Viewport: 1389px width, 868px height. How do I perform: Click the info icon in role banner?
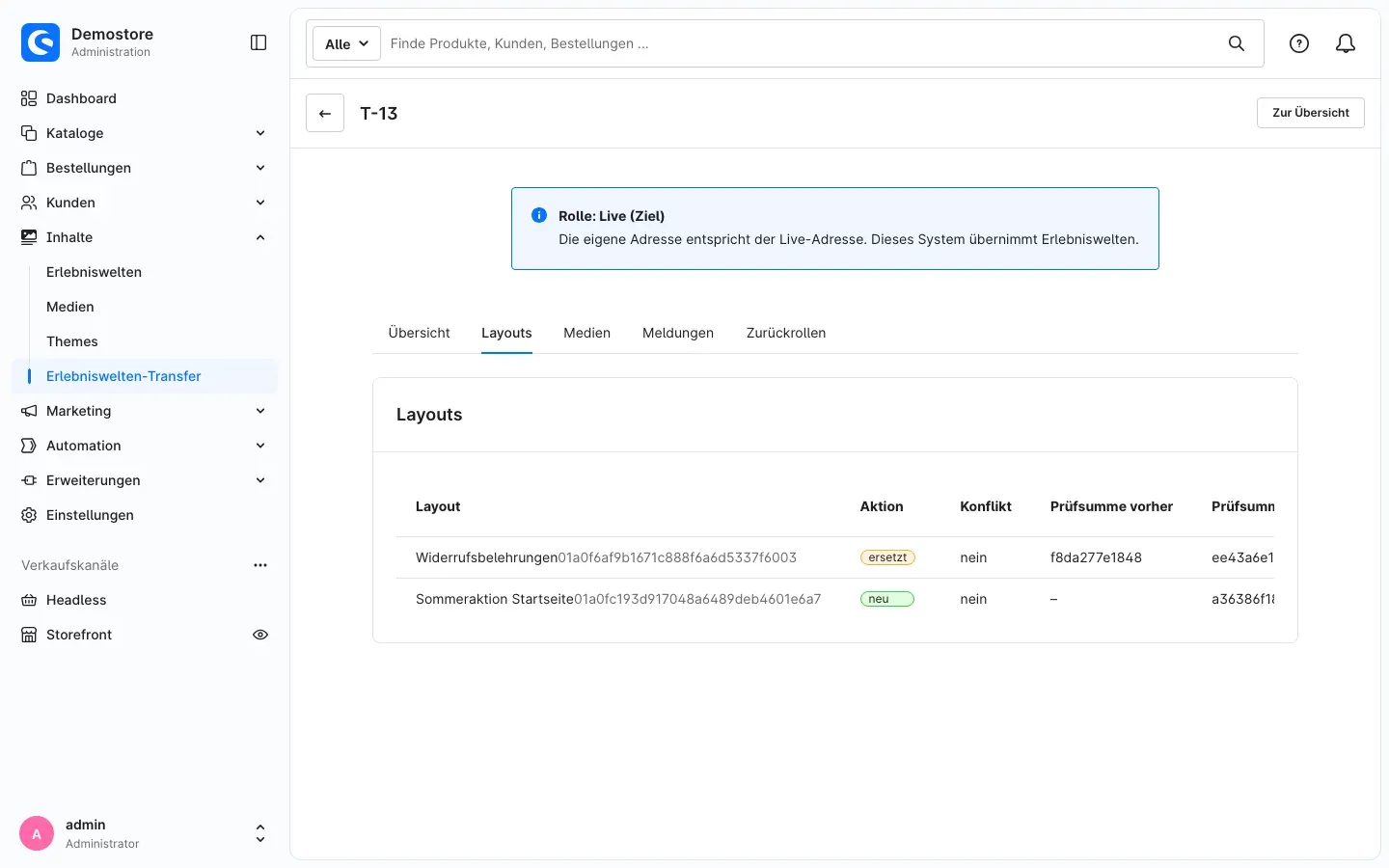[539, 215]
